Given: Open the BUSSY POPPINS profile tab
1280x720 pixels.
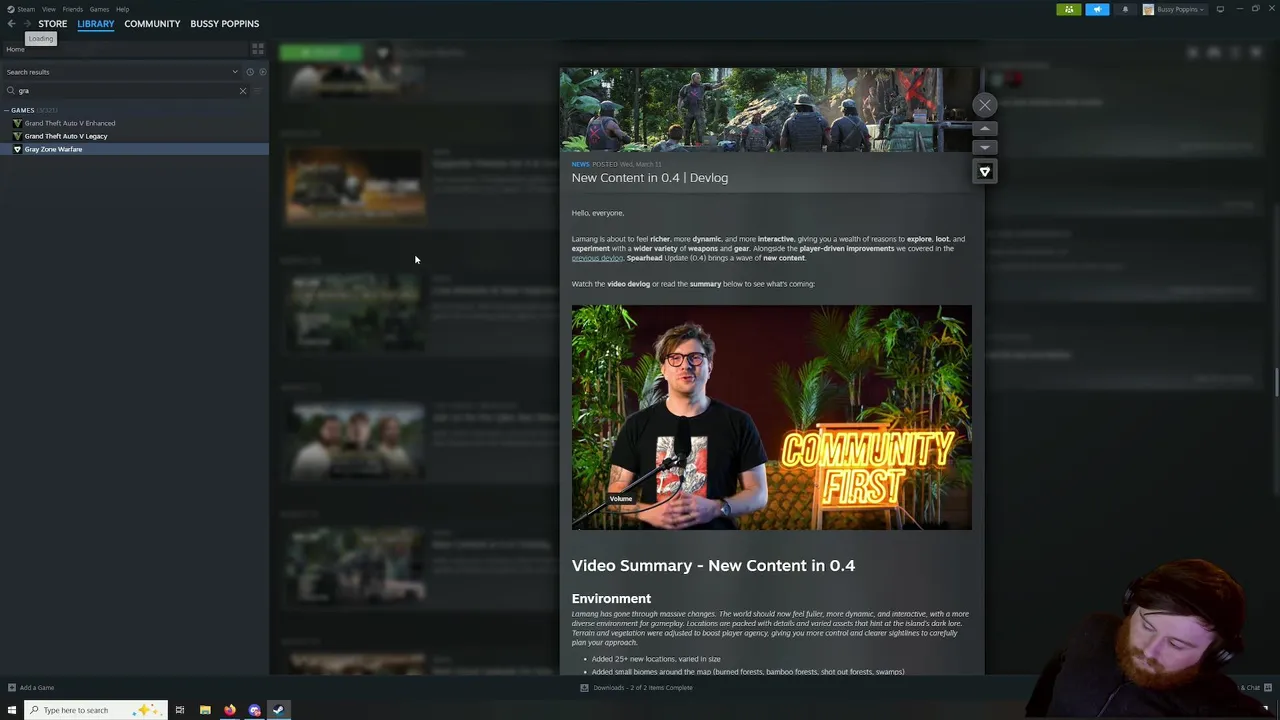Looking at the screenshot, I should (225, 23).
